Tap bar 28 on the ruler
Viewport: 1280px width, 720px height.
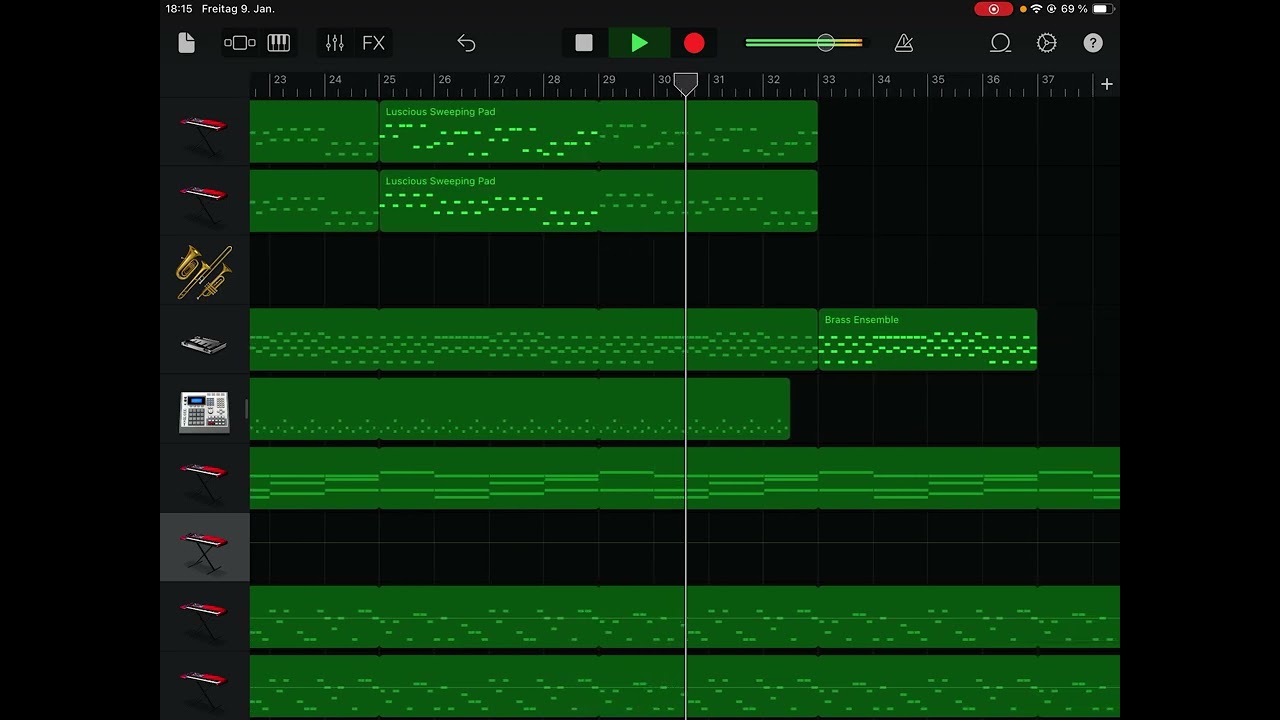click(554, 80)
